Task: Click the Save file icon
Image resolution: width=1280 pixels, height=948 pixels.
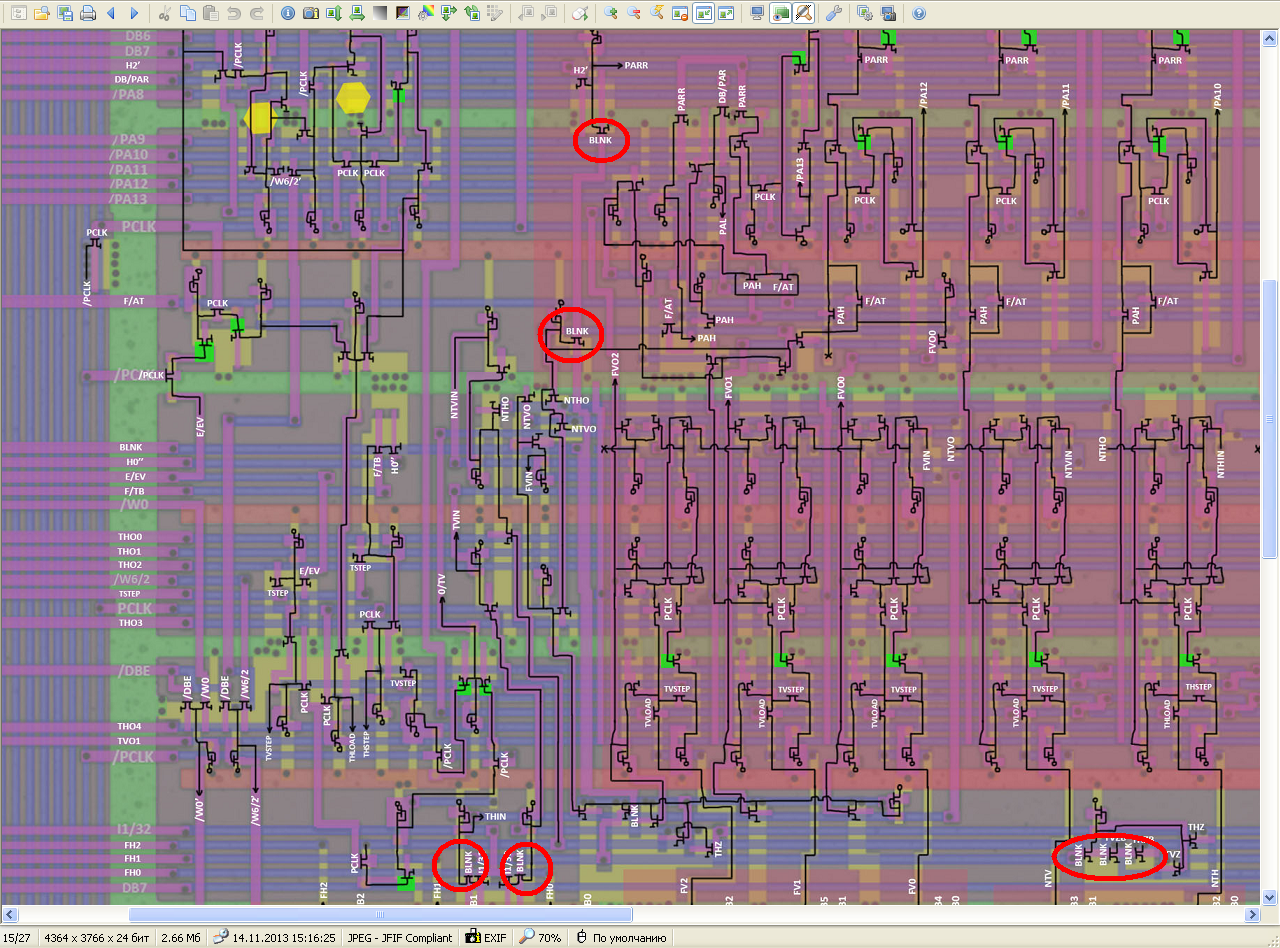Action: (x=65, y=14)
